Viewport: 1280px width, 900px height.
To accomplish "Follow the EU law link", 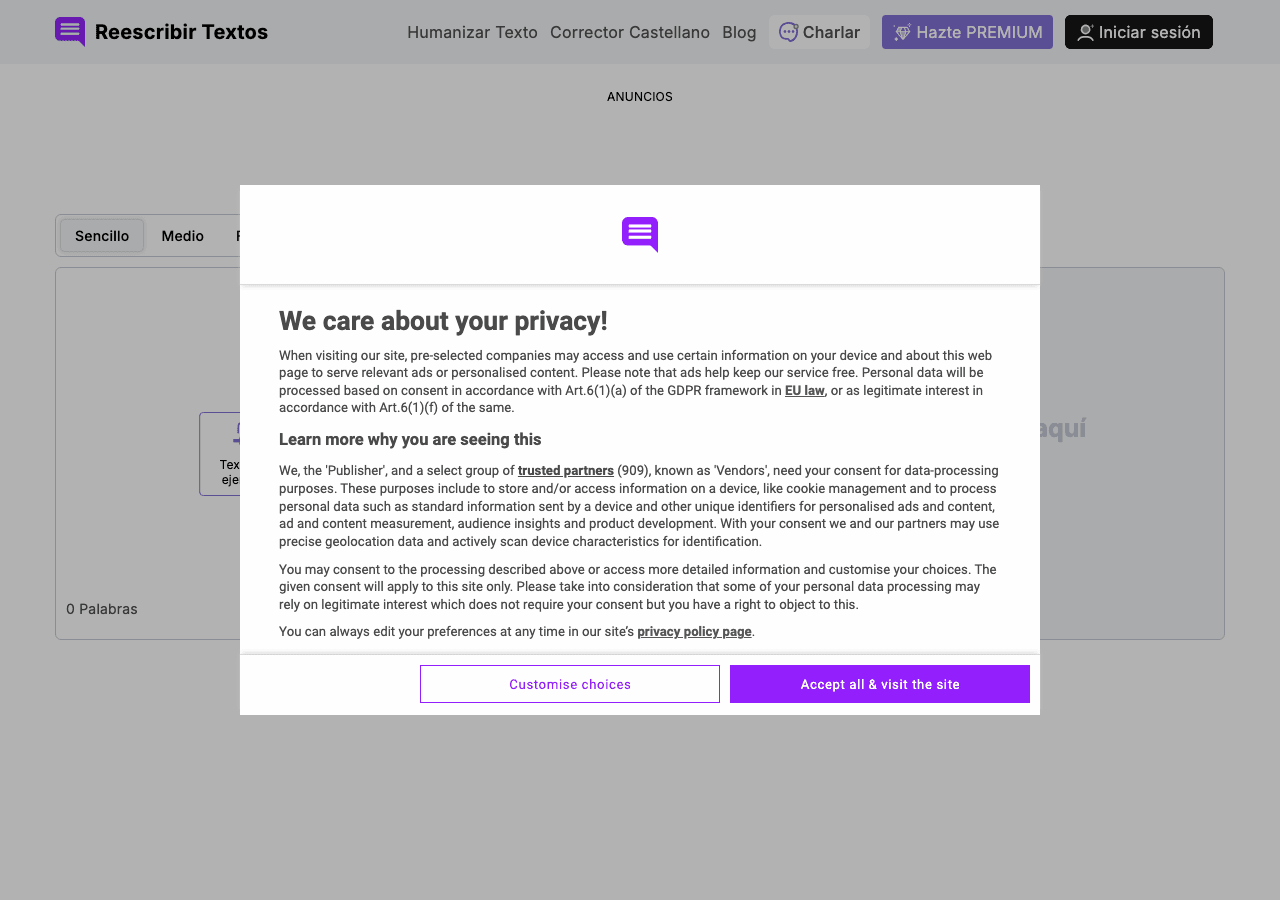I will pyautogui.click(x=805, y=390).
